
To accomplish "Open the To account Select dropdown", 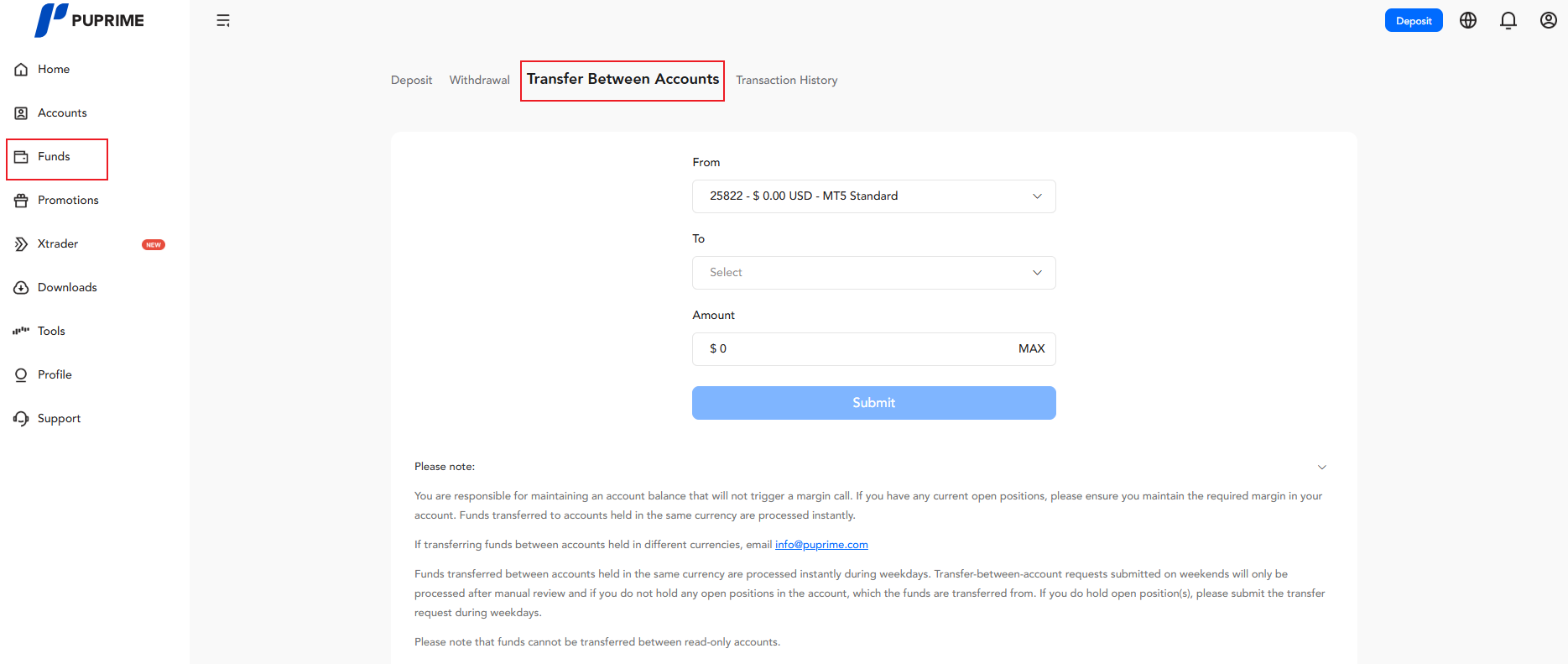I will tap(873, 273).
